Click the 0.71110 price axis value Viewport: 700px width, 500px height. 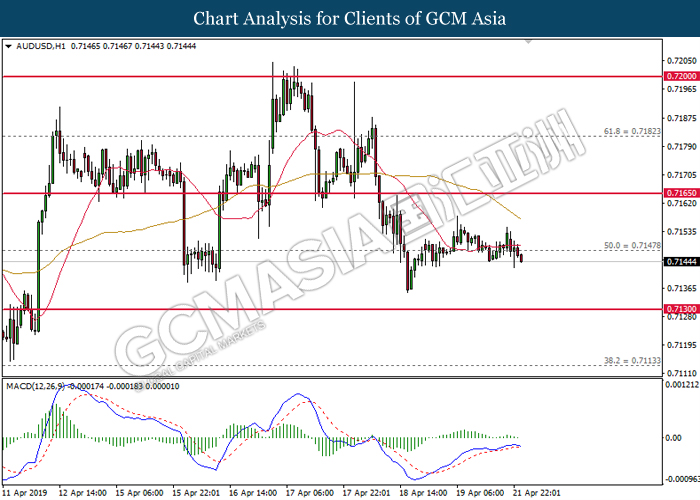click(681, 373)
